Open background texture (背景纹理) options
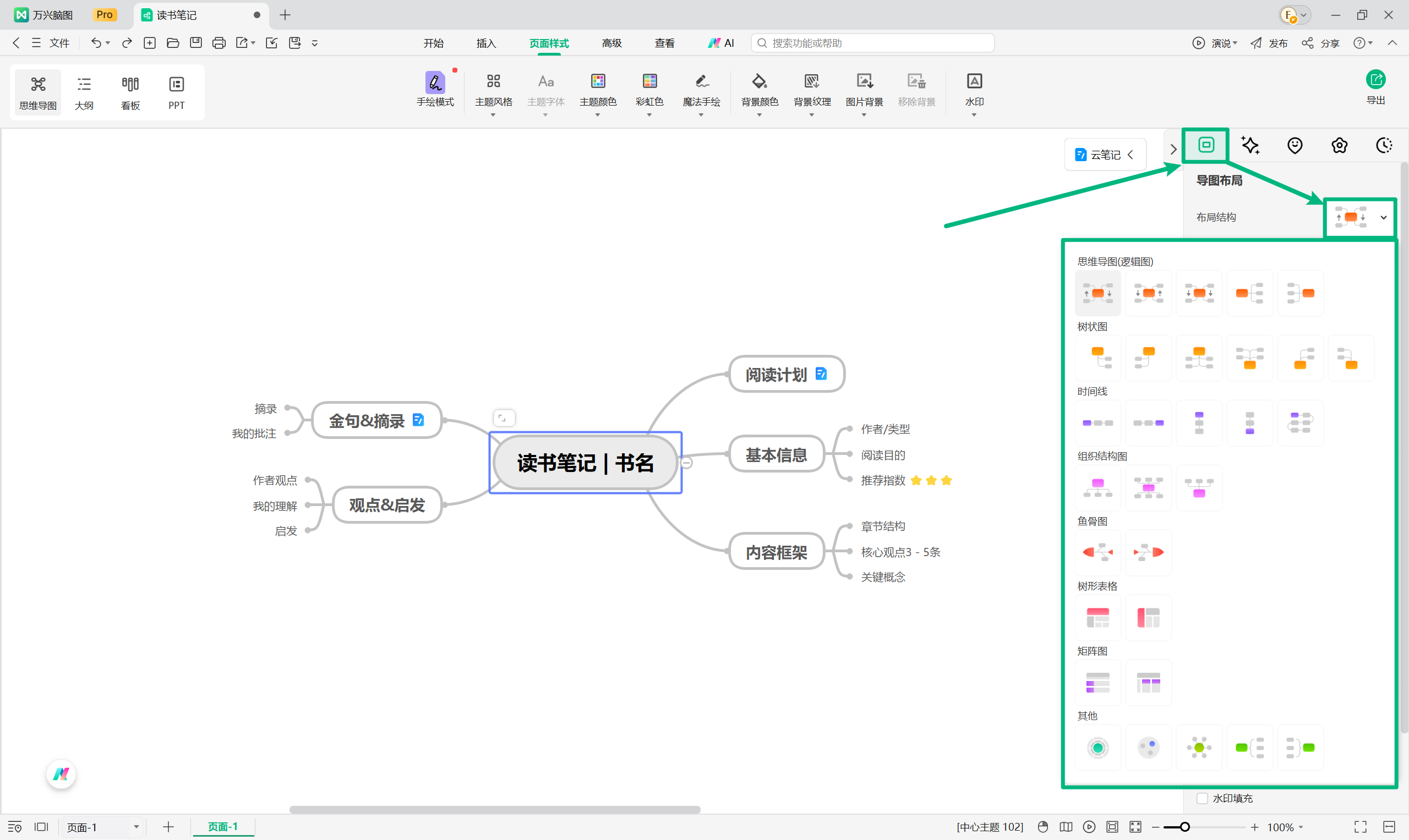 click(x=811, y=94)
